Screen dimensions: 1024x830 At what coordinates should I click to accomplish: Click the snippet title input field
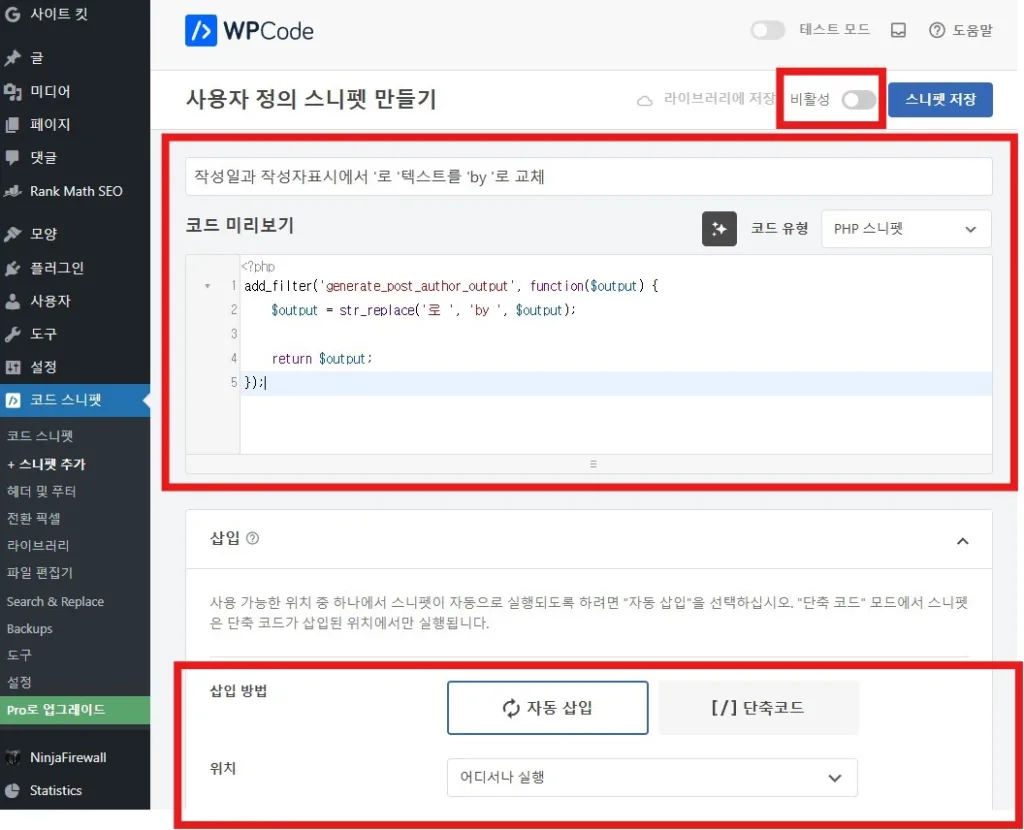(588, 176)
